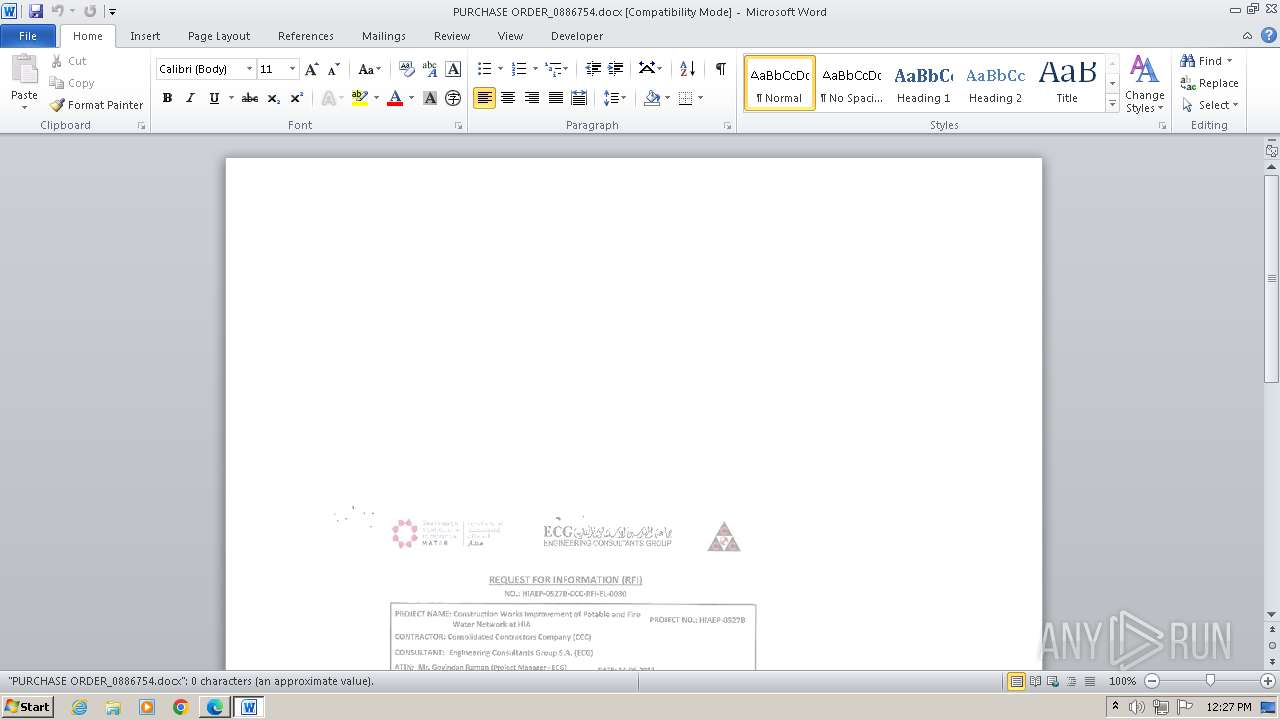1280x720 pixels.
Task: Expand the Styles gallery More arrow
Action: click(1112, 103)
